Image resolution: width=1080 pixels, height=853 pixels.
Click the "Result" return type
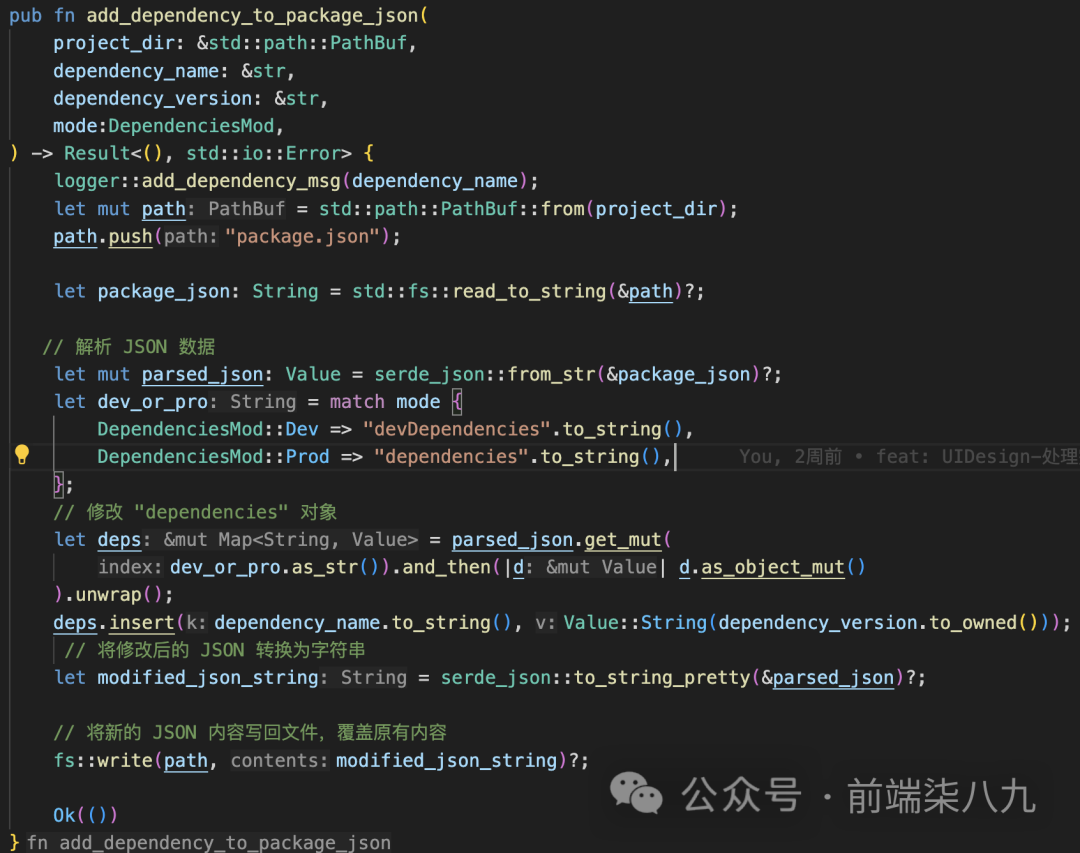(97, 154)
